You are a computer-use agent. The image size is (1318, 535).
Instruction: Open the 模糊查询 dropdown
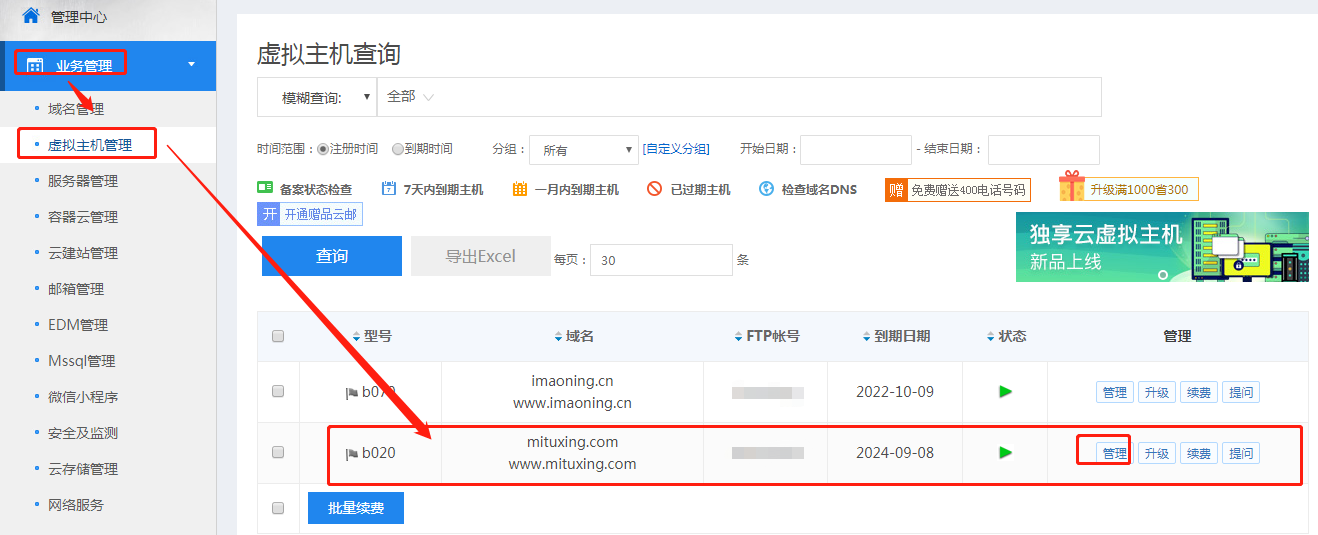(x=317, y=97)
